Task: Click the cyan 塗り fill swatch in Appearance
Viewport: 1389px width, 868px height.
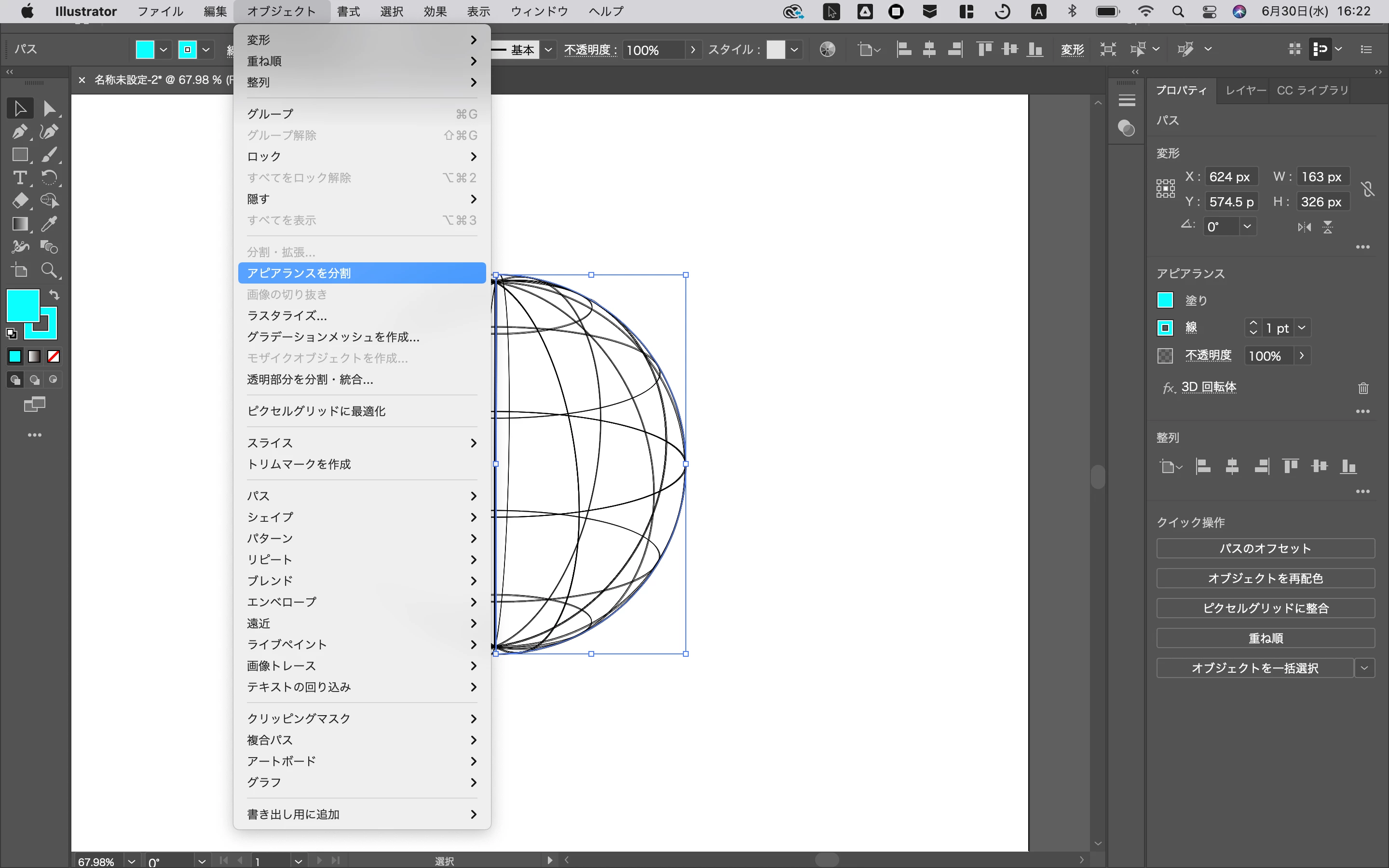Action: coord(1165,300)
